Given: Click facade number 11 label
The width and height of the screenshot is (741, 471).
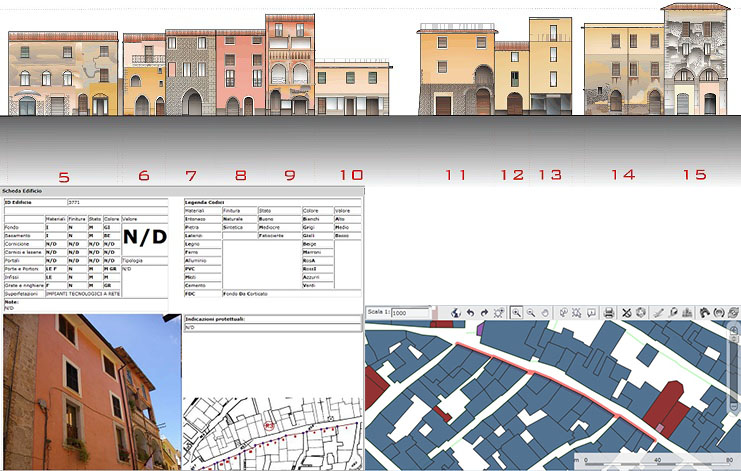Looking at the screenshot, I should [x=456, y=175].
